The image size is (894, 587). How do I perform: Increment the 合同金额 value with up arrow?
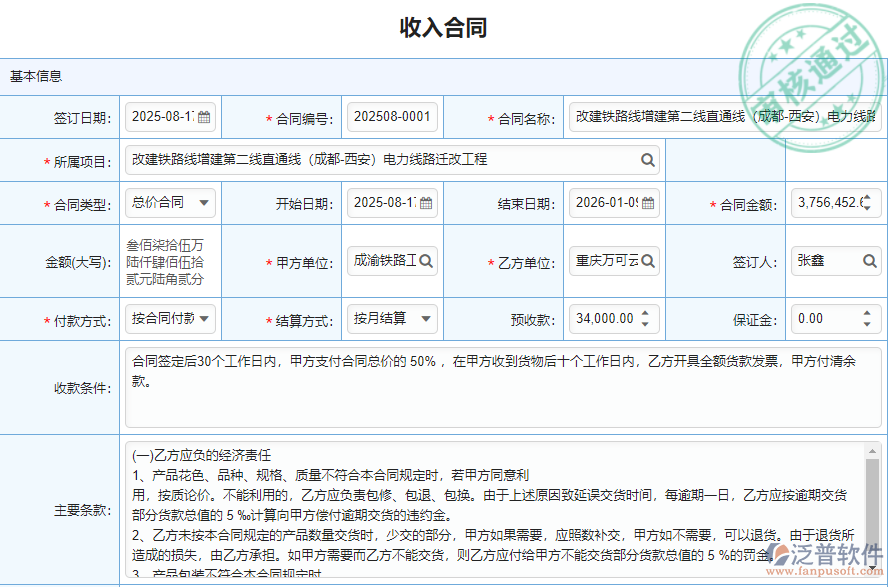(867, 198)
